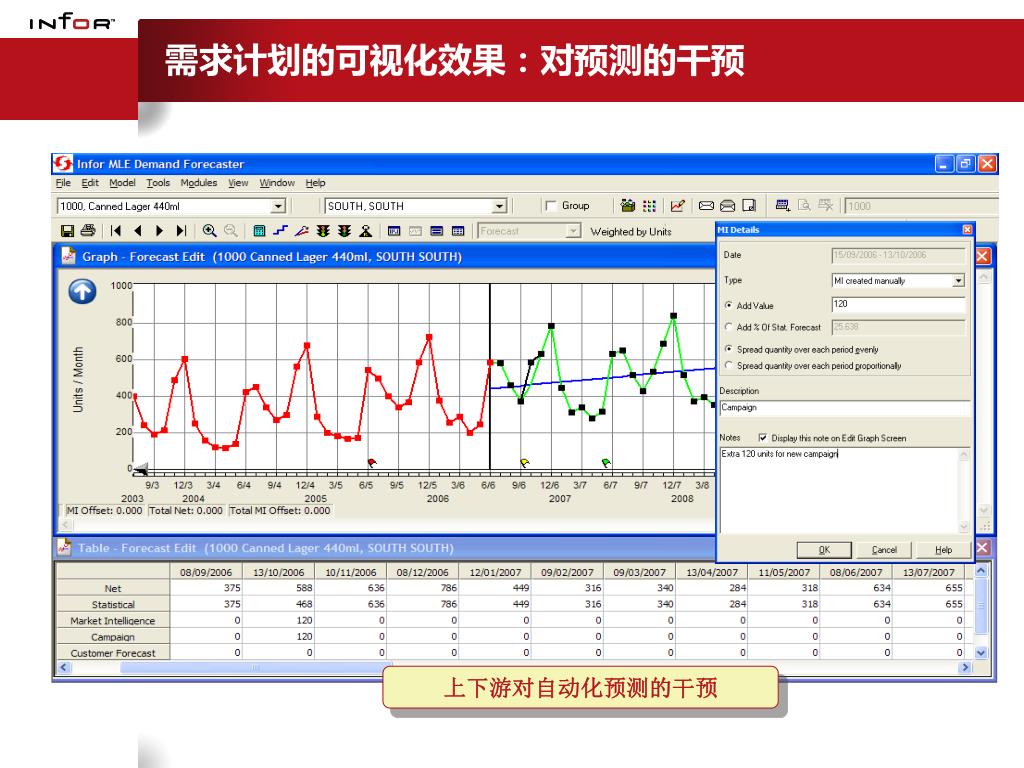Go to first record arrow

click(116, 231)
